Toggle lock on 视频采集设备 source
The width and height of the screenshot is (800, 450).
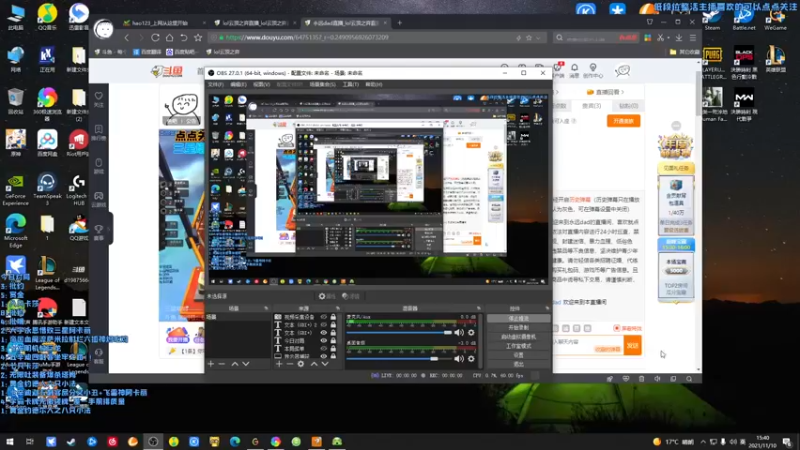click(x=333, y=317)
